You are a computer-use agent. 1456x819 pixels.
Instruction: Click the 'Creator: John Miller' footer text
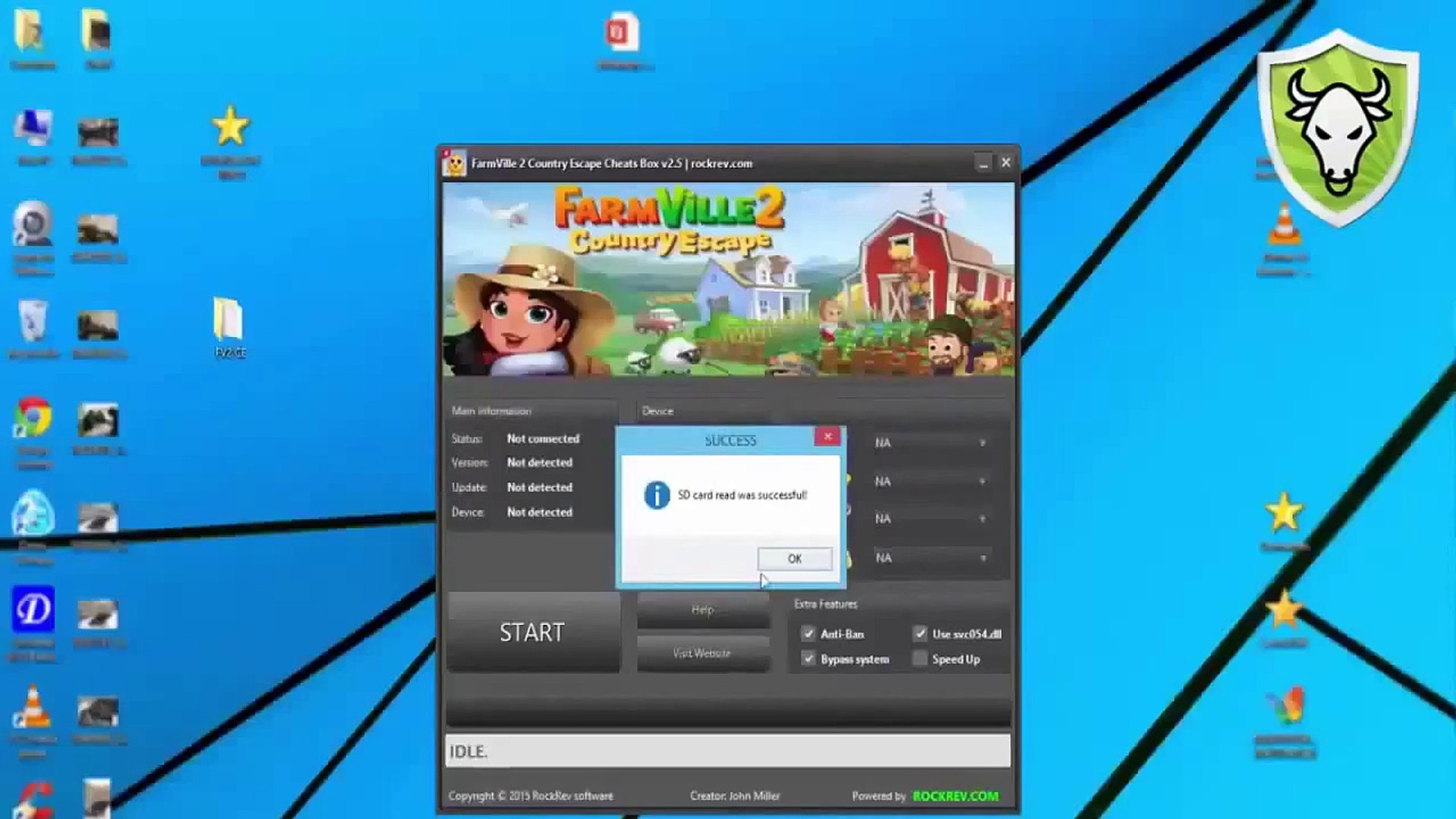coord(735,796)
